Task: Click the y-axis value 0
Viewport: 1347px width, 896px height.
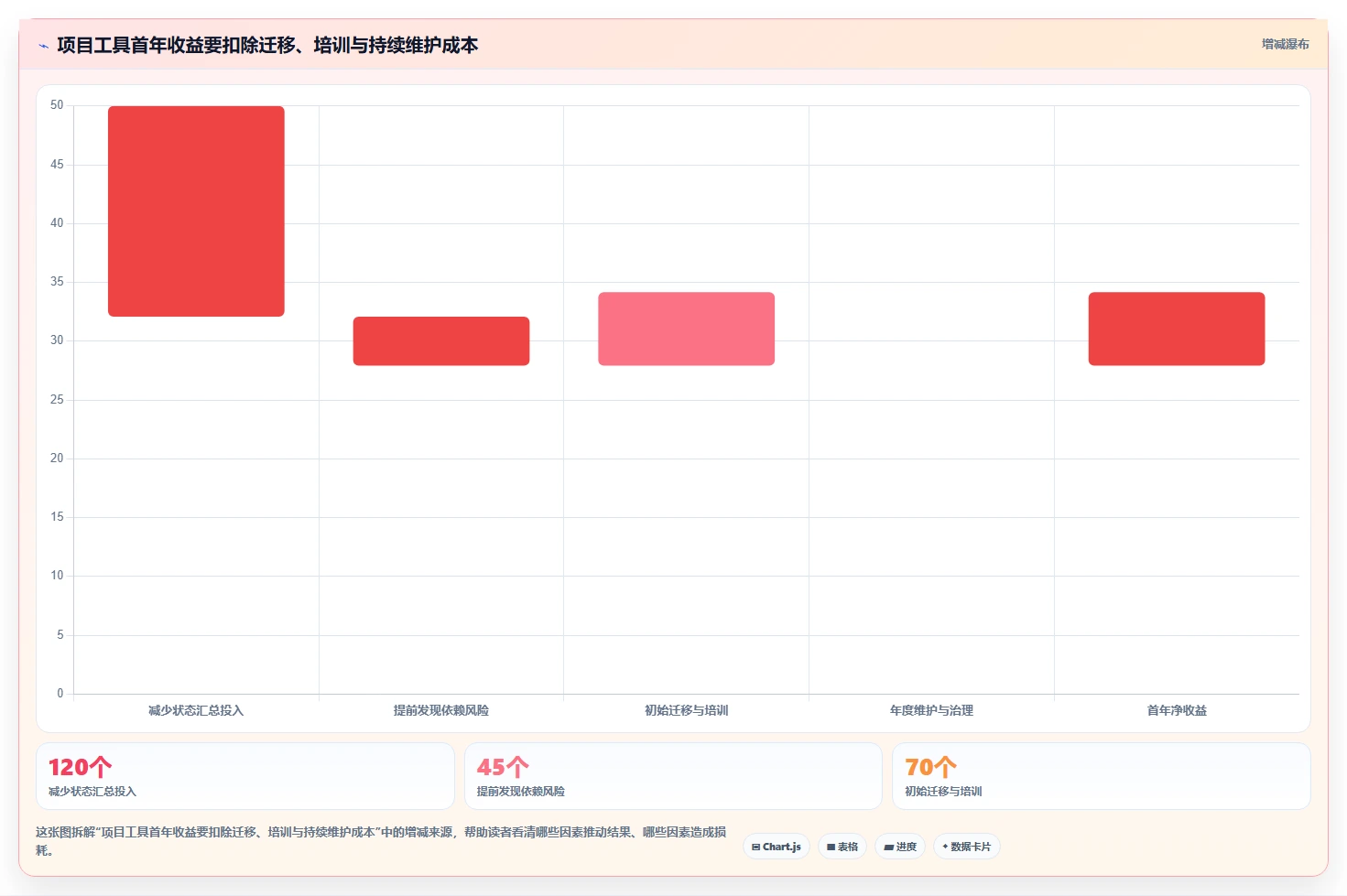Action: point(60,693)
